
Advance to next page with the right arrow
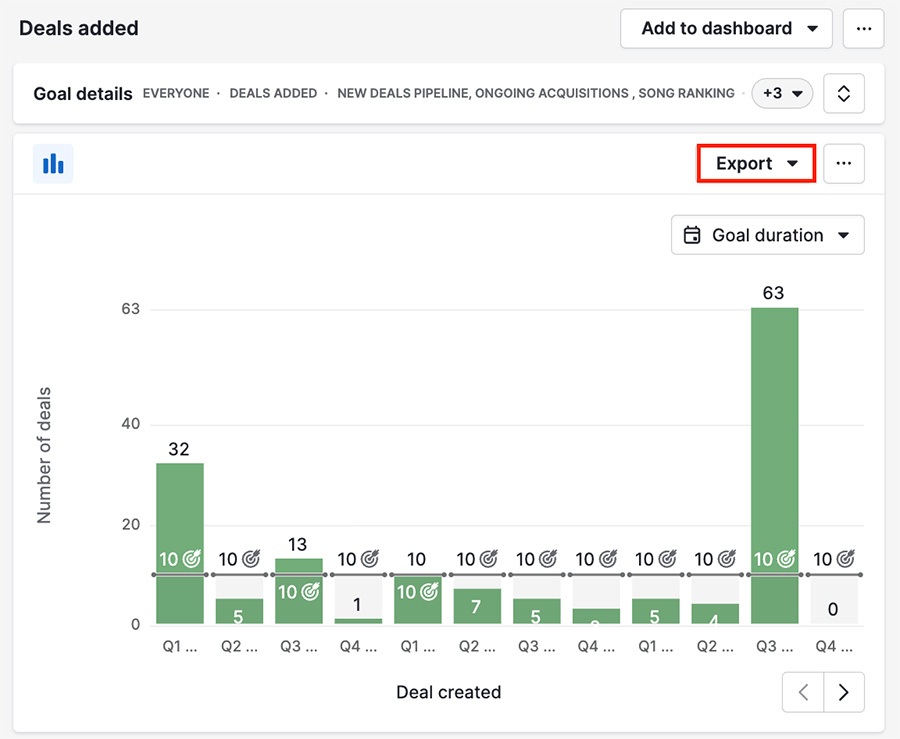click(x=843, y=692)
